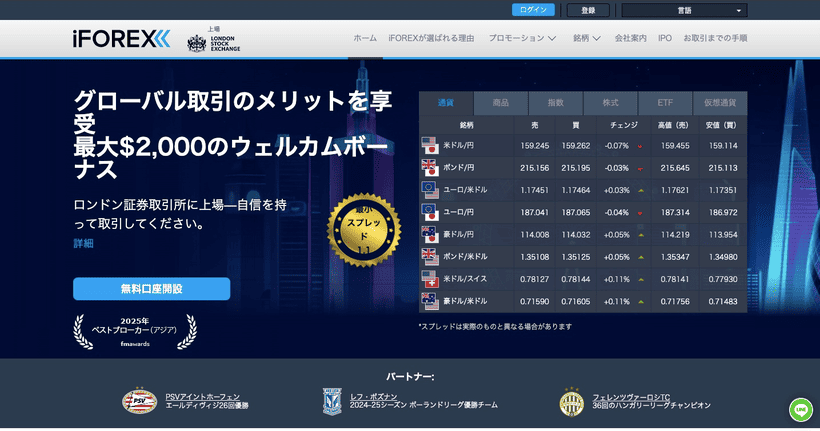Click the PSV Eindhoven club logo
This screenshot has height=431, width=820.
[139, 401]
